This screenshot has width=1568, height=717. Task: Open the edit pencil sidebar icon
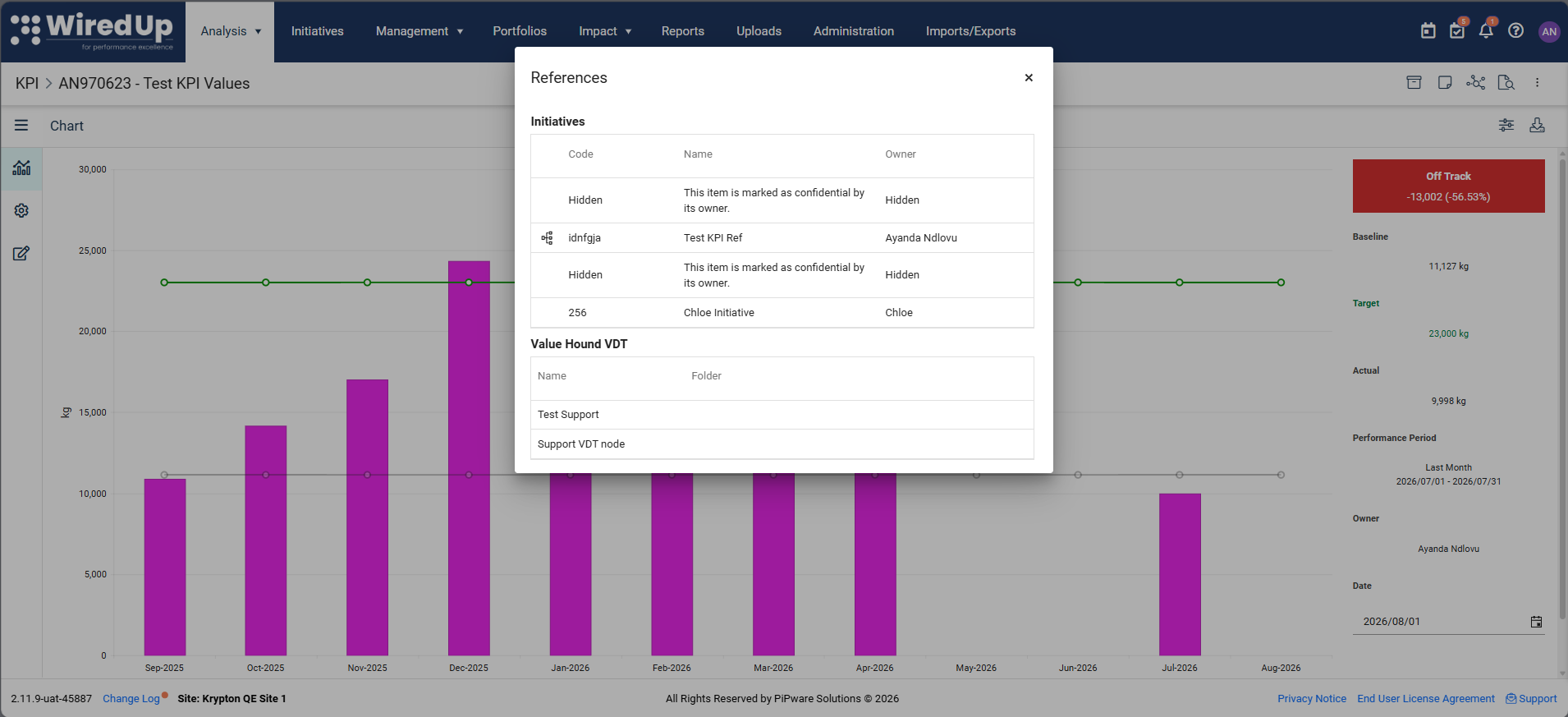[x=21, y=253]
